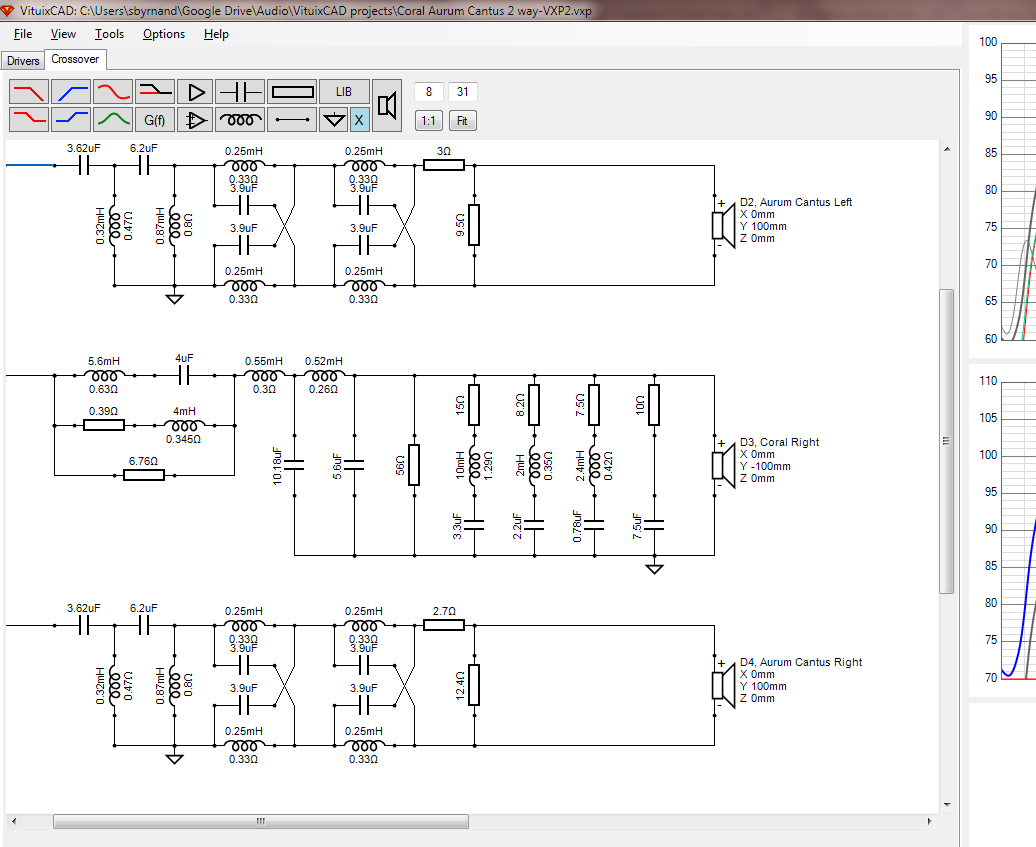Select the blue high-pass filter block
1036x847 pixels.
71,92
